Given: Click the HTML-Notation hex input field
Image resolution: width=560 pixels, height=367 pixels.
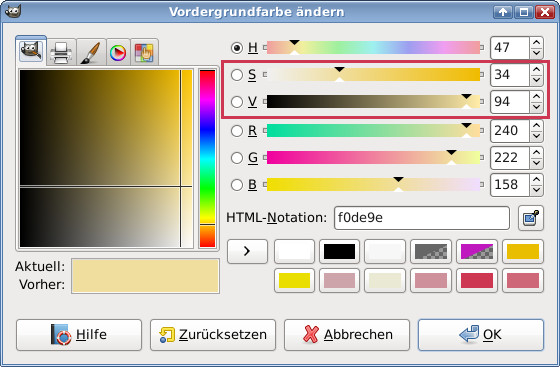Looking at the screenshot, I should pos(422,218).
